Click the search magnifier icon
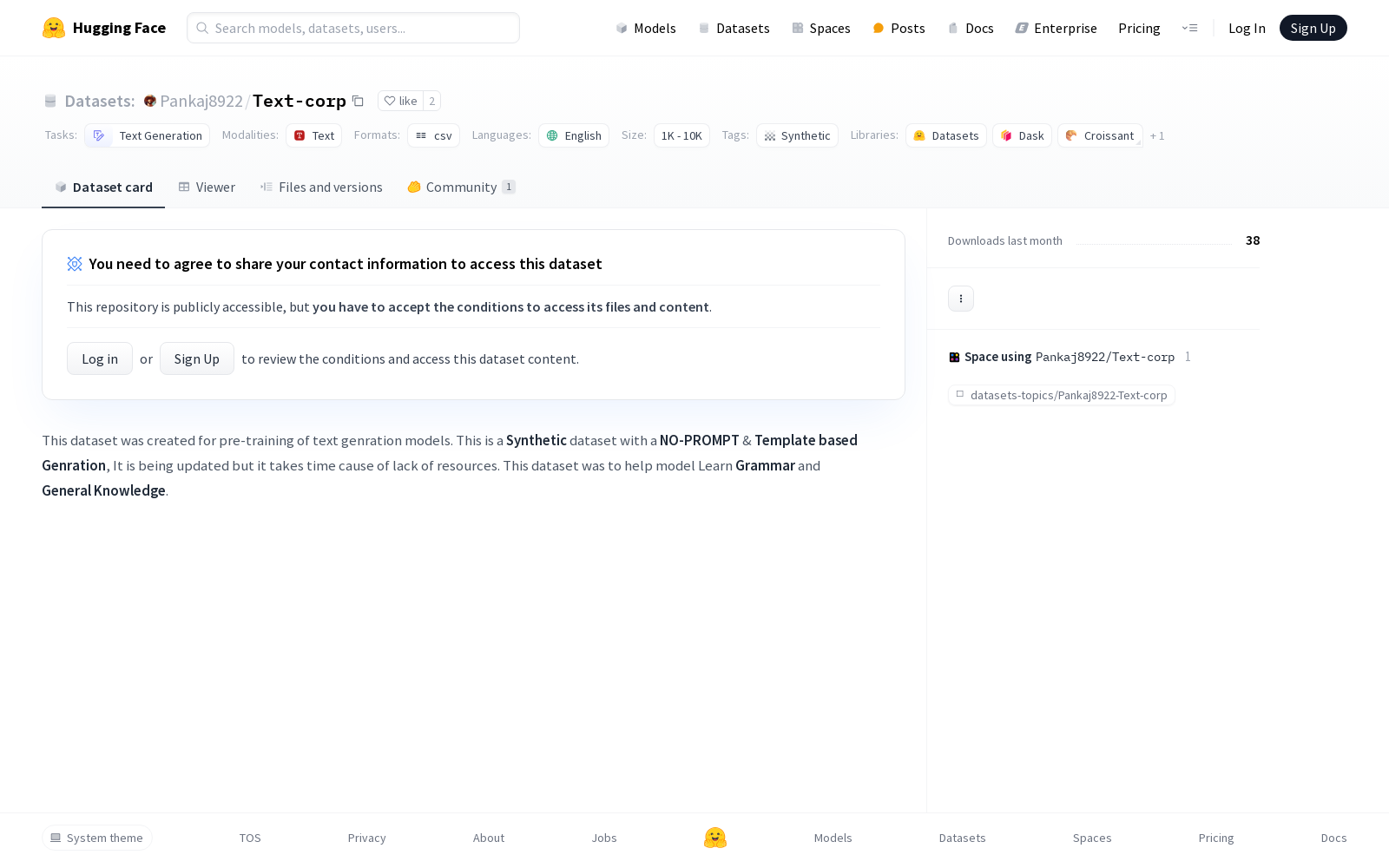Viewport: 1389px width, 868px height. point(202,28)
